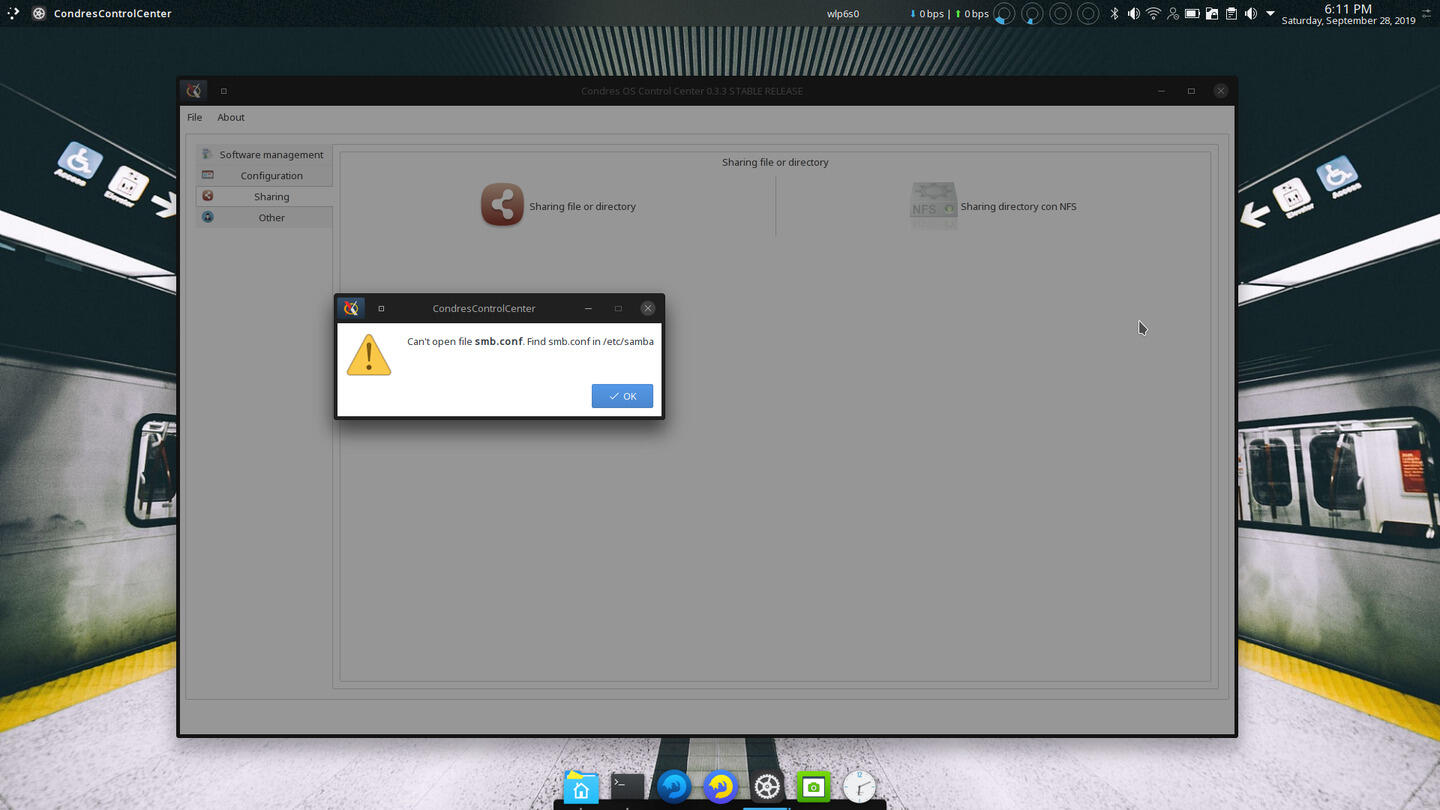Select Software management in sidebar
The height and width of the screenshot is (810, 1440).
coord(264,154)
